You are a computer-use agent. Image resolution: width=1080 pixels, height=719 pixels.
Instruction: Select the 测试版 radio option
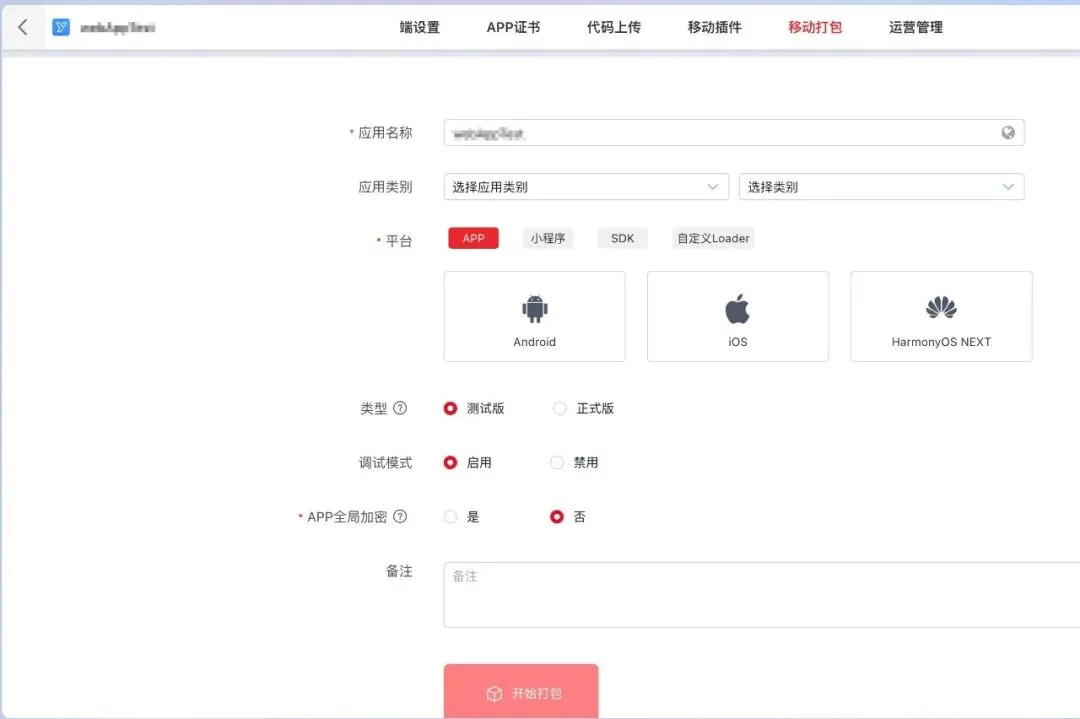(x=450, y=408)
